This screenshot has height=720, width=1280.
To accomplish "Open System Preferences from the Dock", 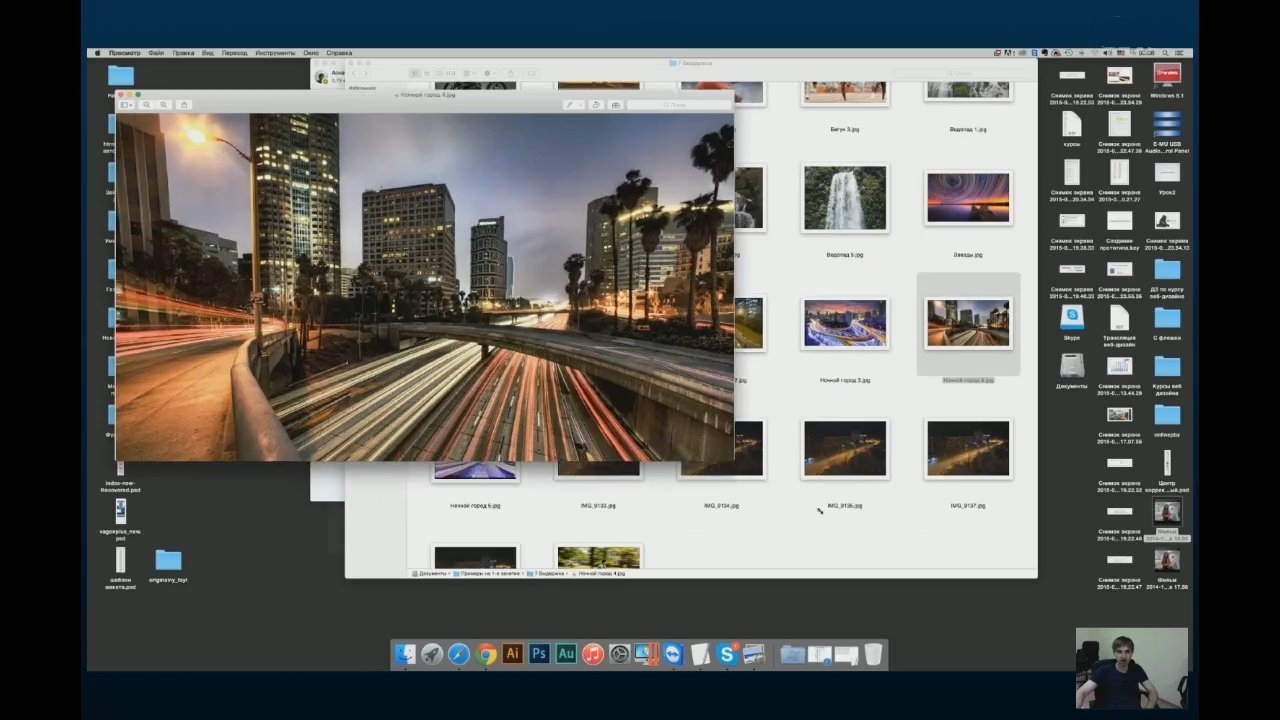I will point(620,654).
